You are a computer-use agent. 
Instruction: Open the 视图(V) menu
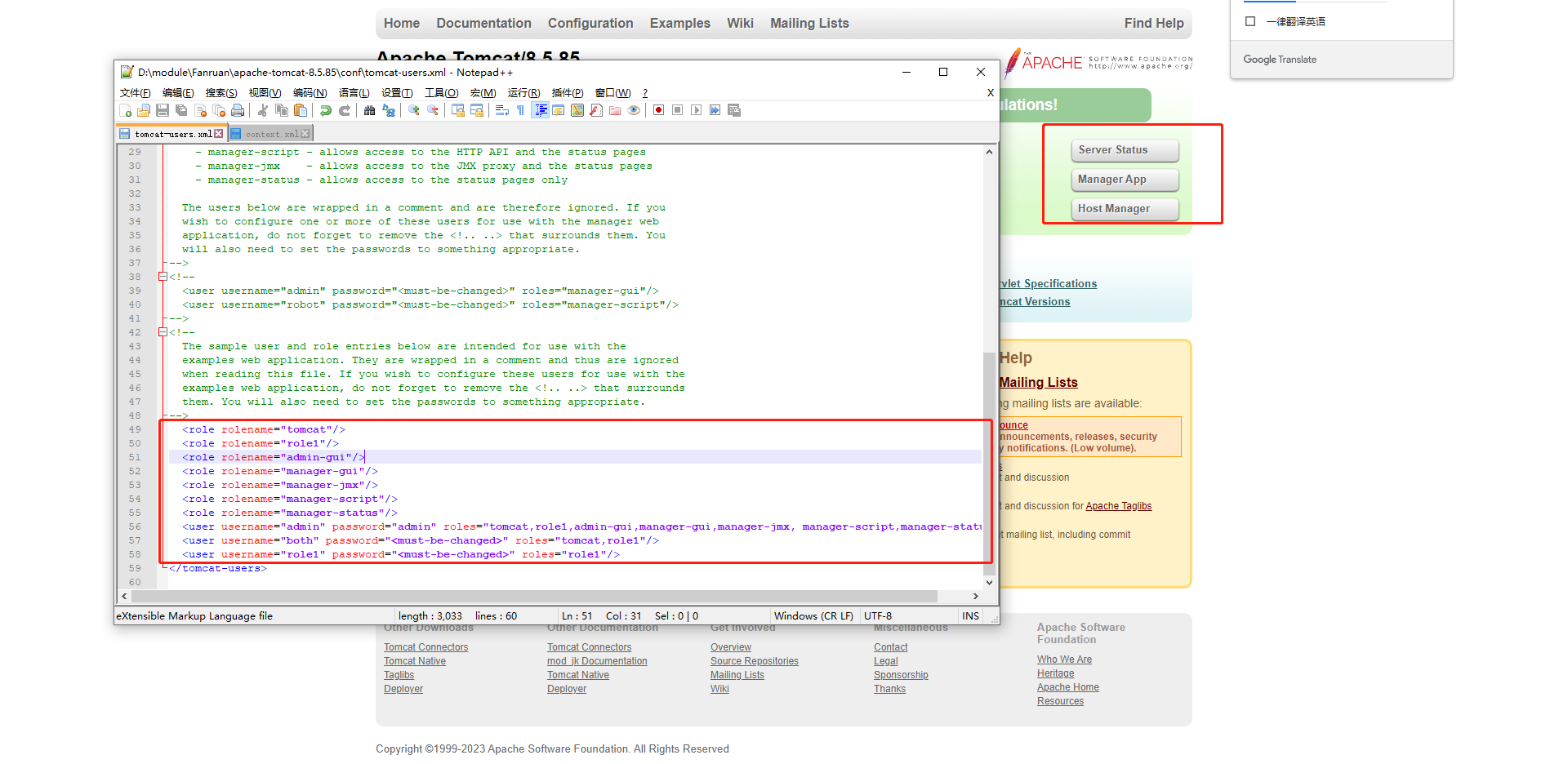(x=265, y=93)
